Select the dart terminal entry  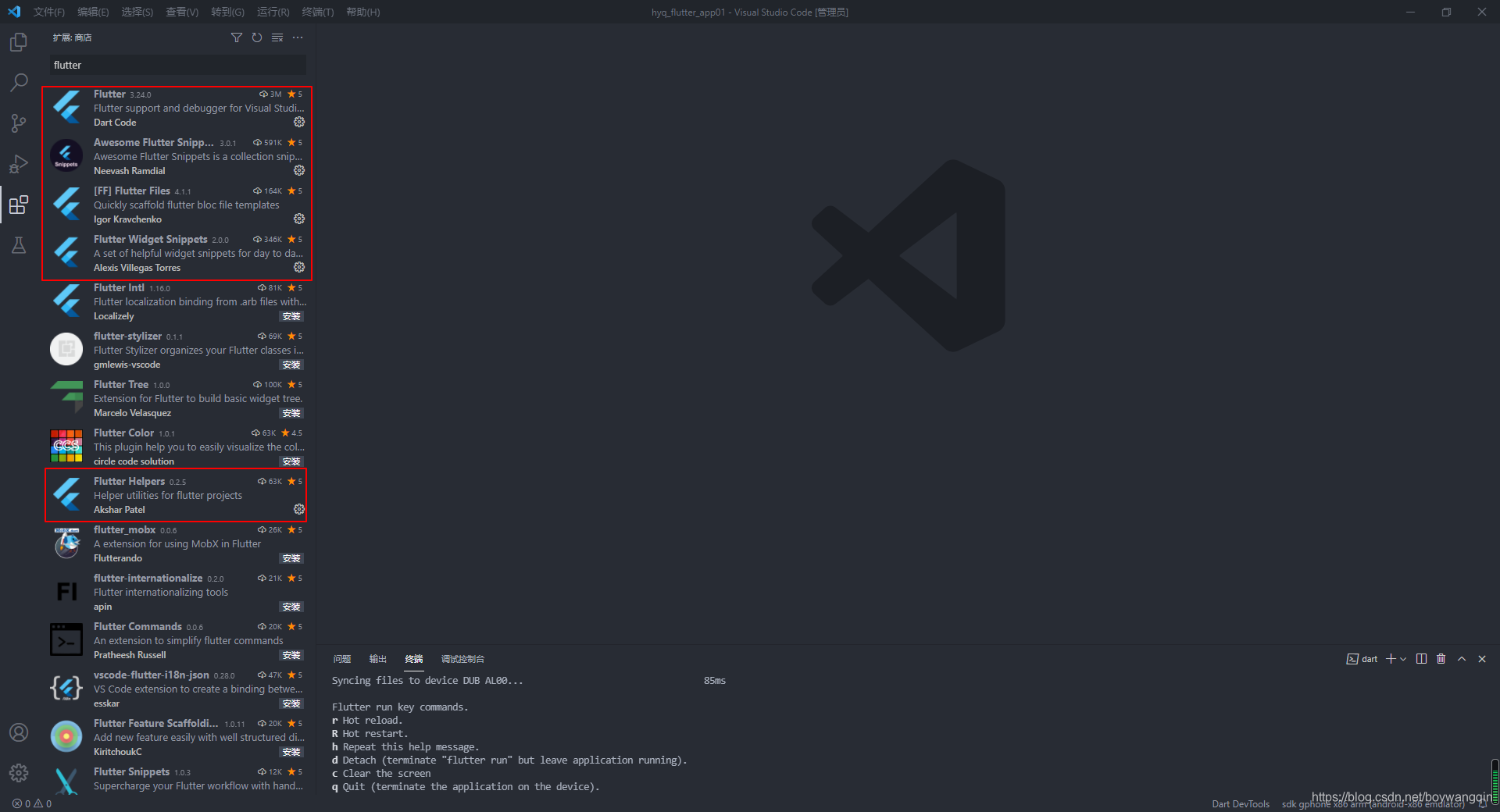1362,659
